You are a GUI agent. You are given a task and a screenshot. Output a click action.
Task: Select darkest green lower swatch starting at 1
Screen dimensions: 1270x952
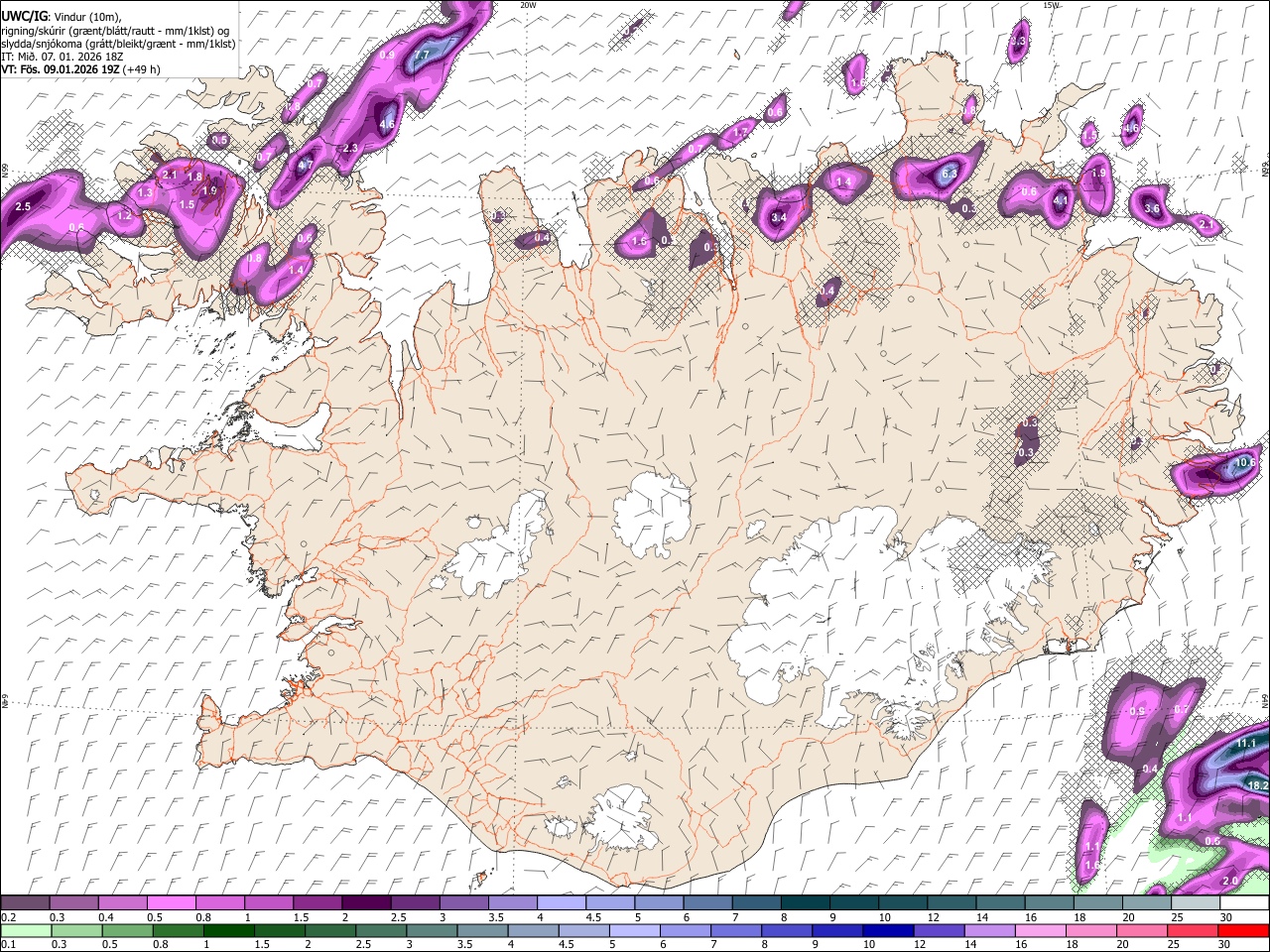tap(228, 930)
